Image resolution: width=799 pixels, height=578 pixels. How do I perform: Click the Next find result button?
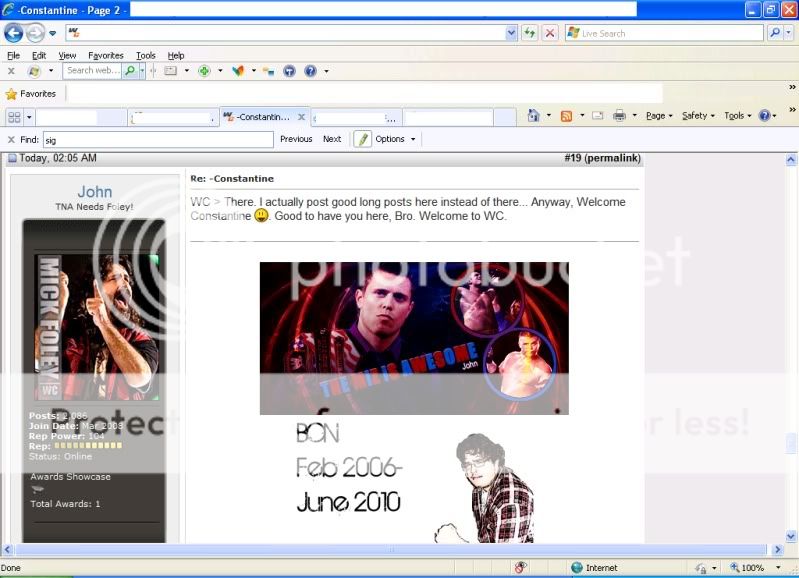[332, 139]
